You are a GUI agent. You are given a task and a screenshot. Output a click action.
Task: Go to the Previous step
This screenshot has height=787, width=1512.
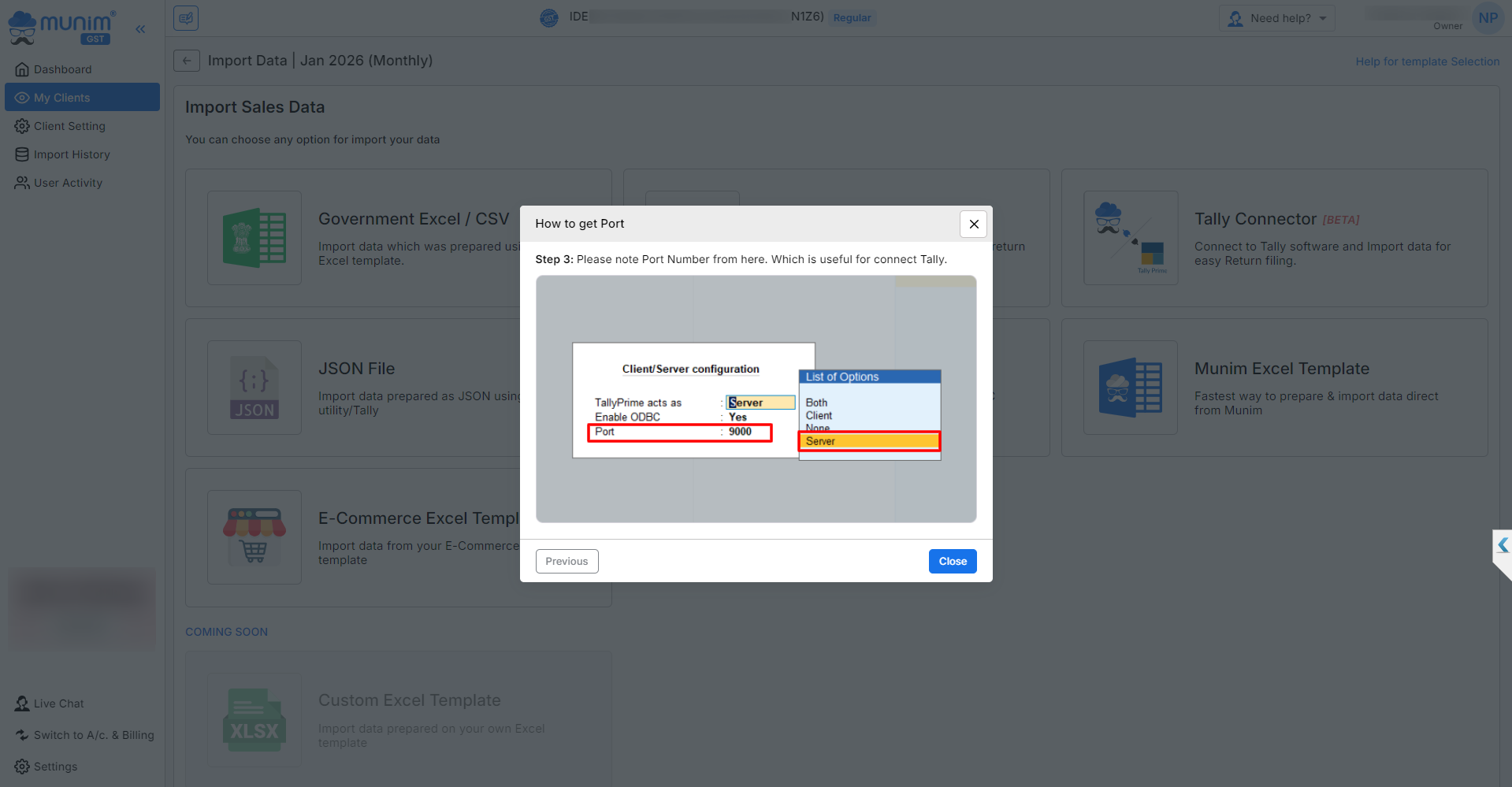pyautogui.click(x=567, y=561)
